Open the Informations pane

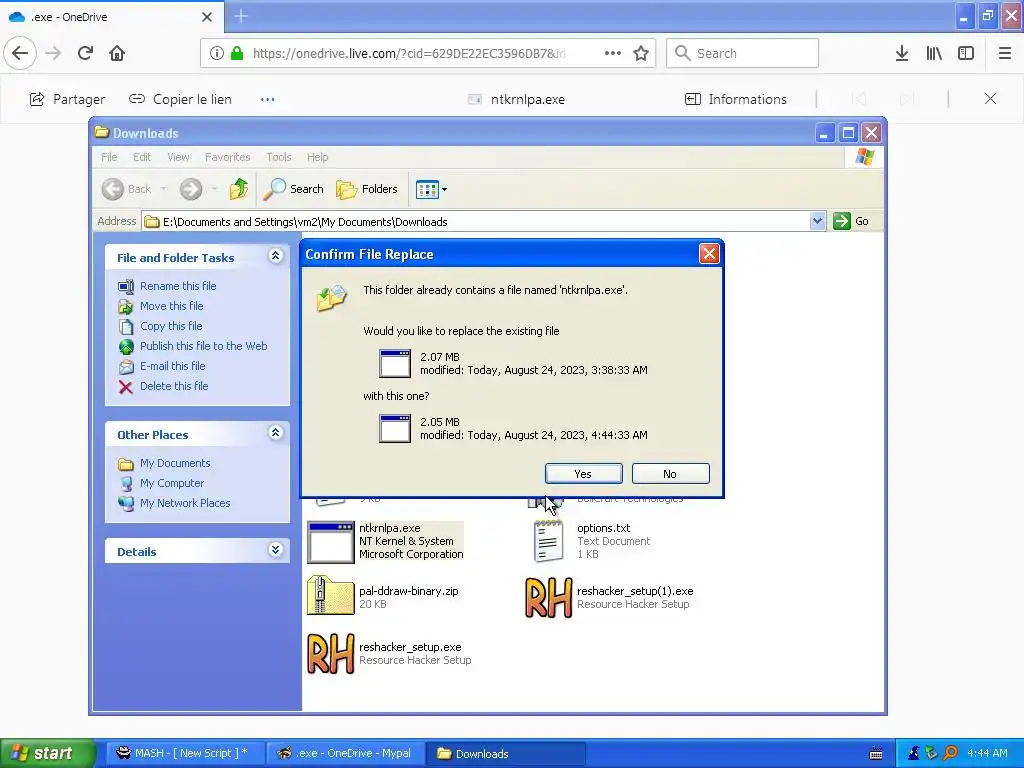(x=735, y=99)
